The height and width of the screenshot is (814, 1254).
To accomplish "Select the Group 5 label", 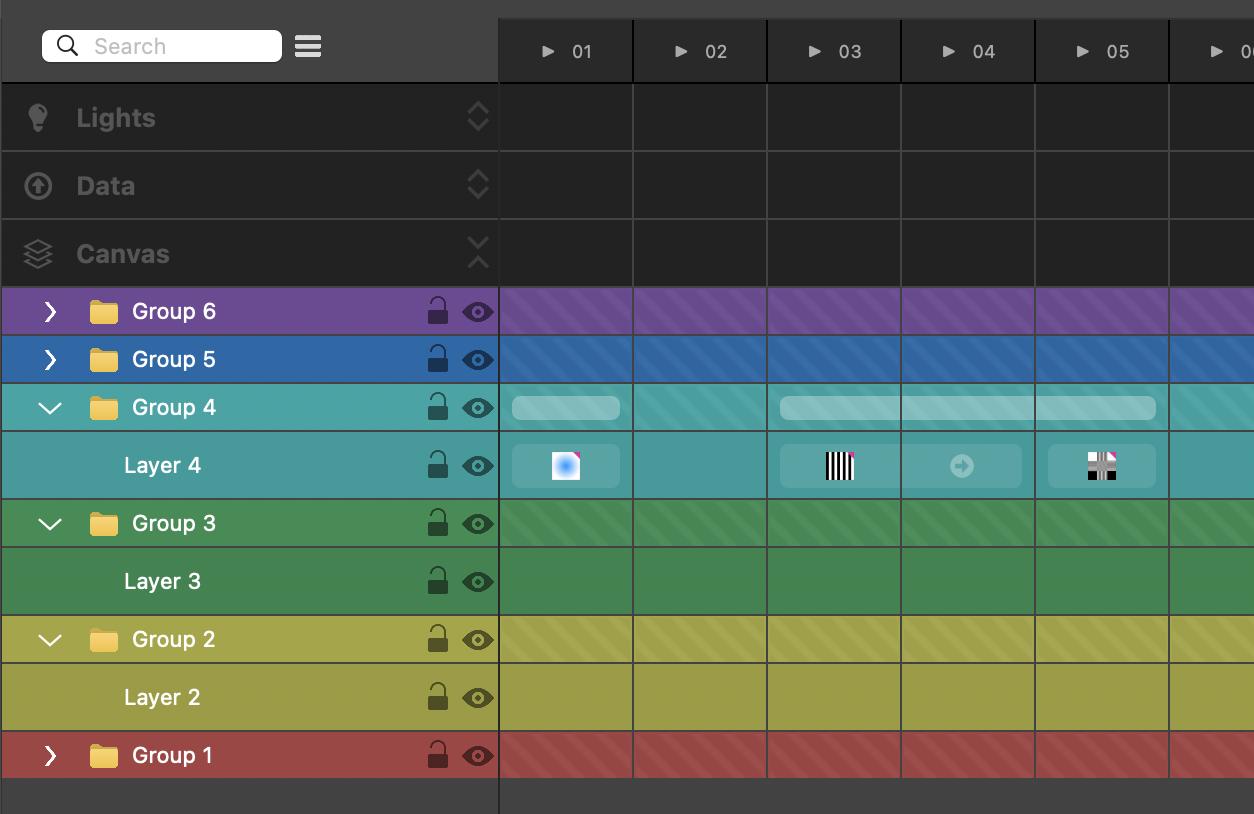I will [173, 360].
